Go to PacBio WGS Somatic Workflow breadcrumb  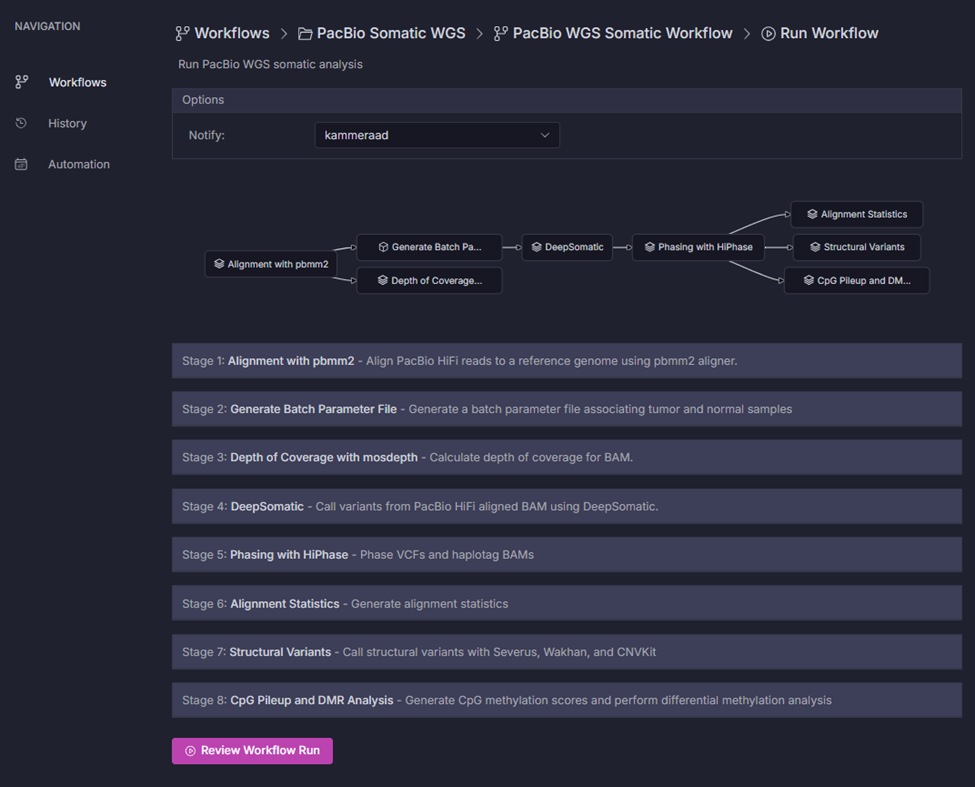coord(622,34)
